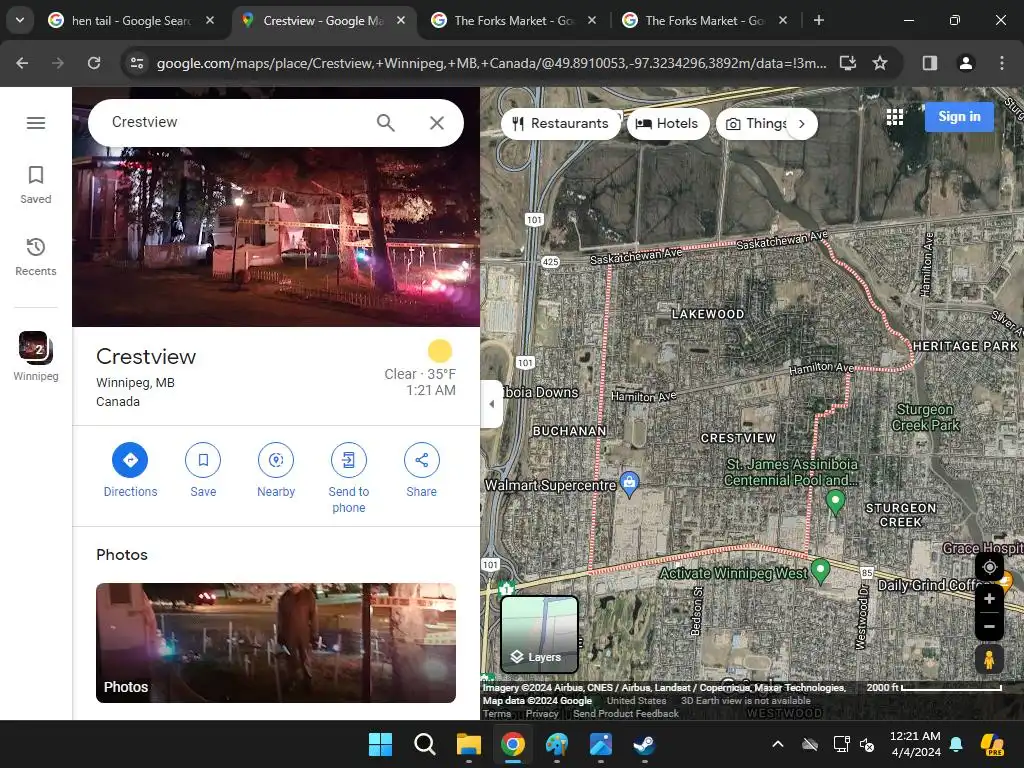Click Walmart Supercentre map pin
The height and width of the screenshot is (768, 1024).
[629, 484]
